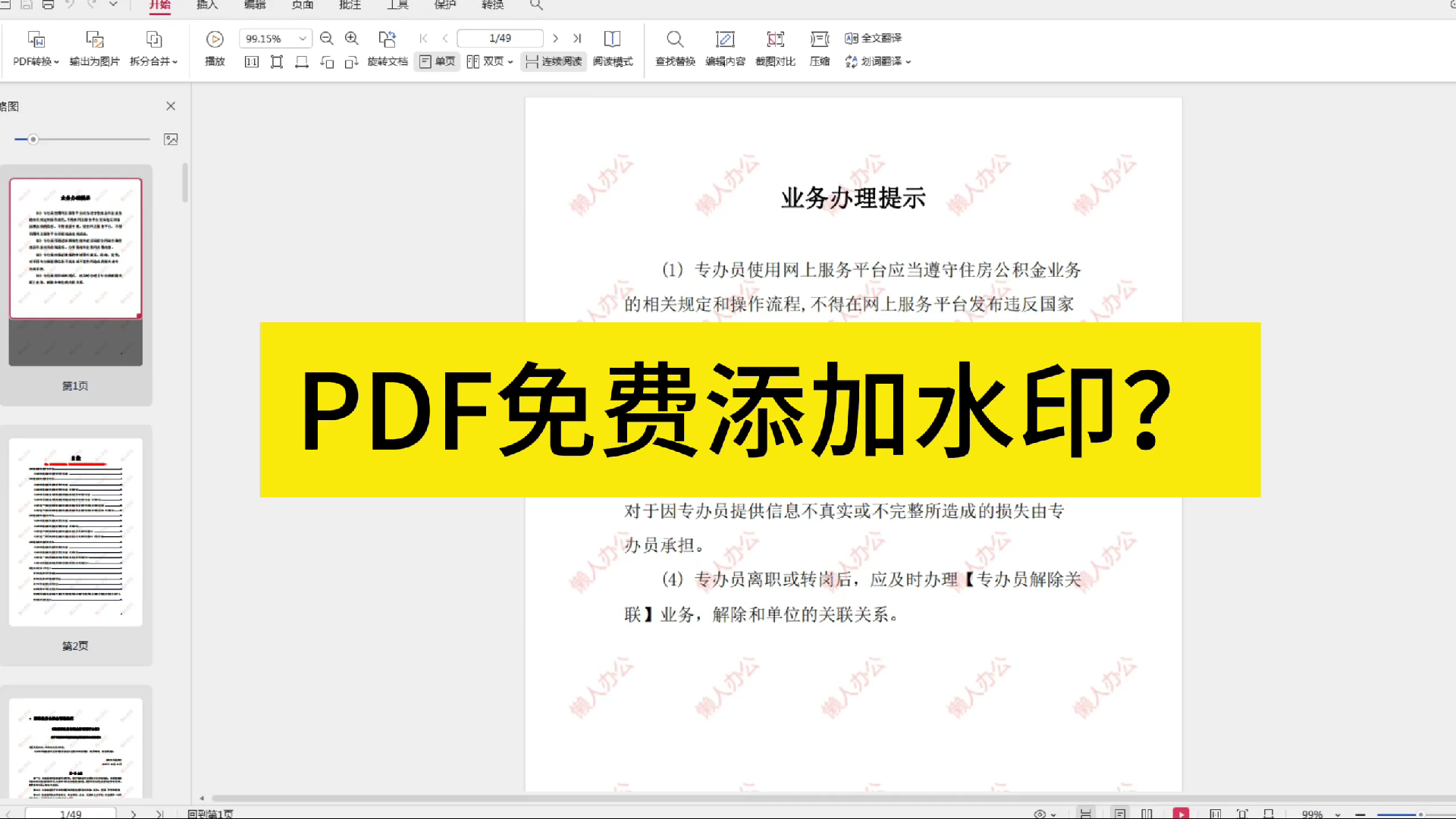
Task: Click 全文翻译 full-text translation
Action: click(873, 38)
